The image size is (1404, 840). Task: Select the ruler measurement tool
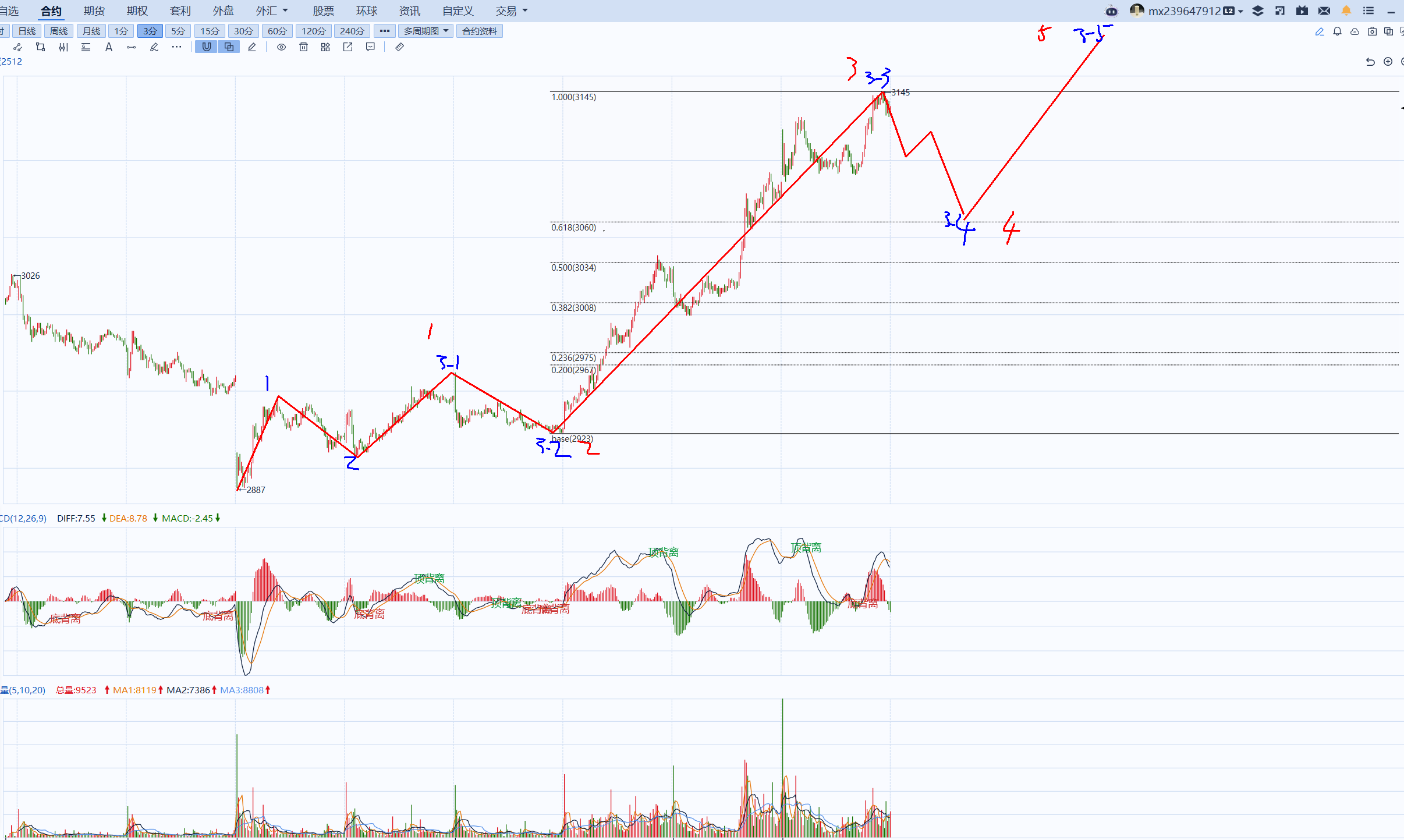399,47
